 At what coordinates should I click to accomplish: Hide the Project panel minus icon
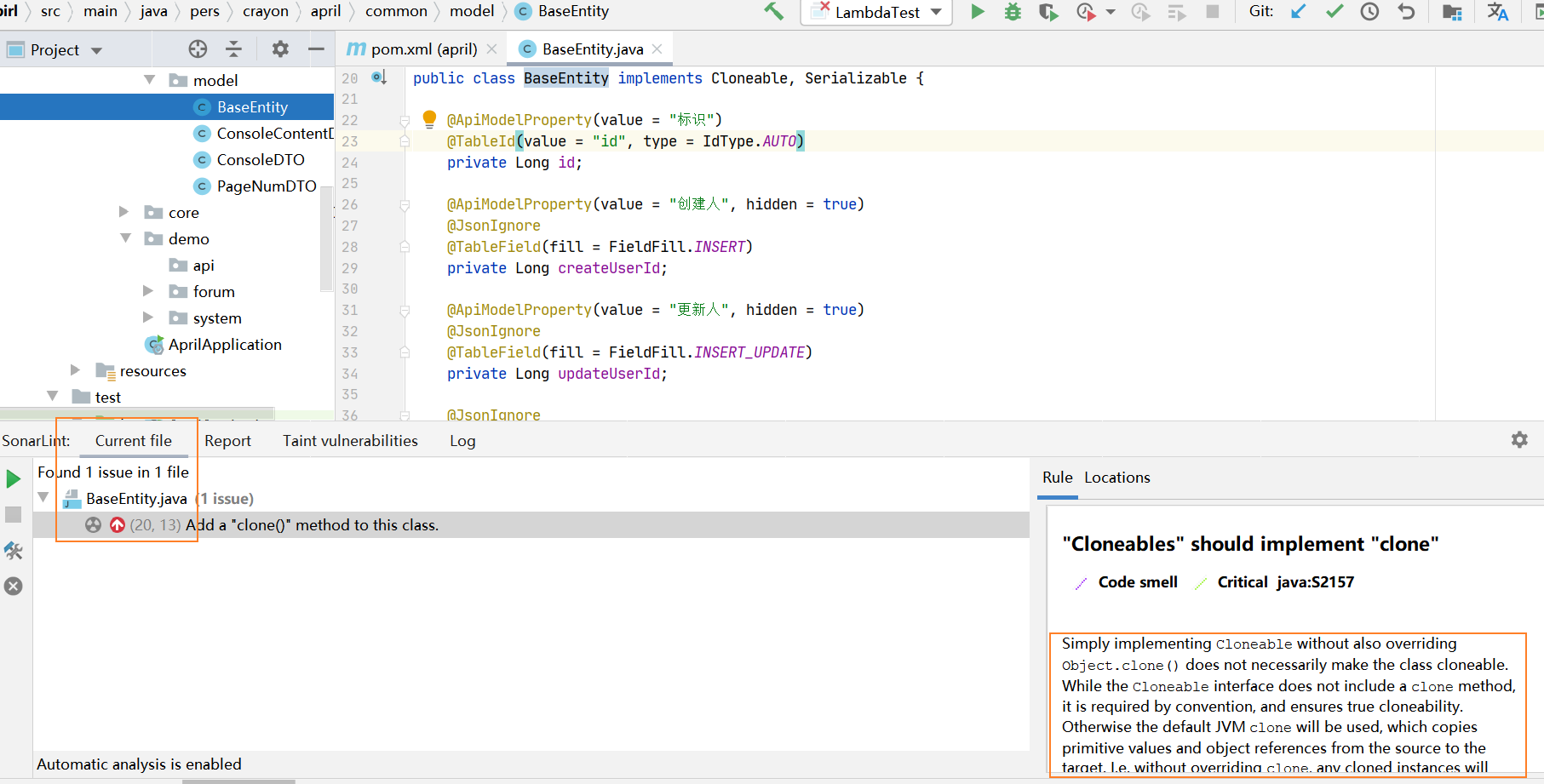tap(316, 49)
